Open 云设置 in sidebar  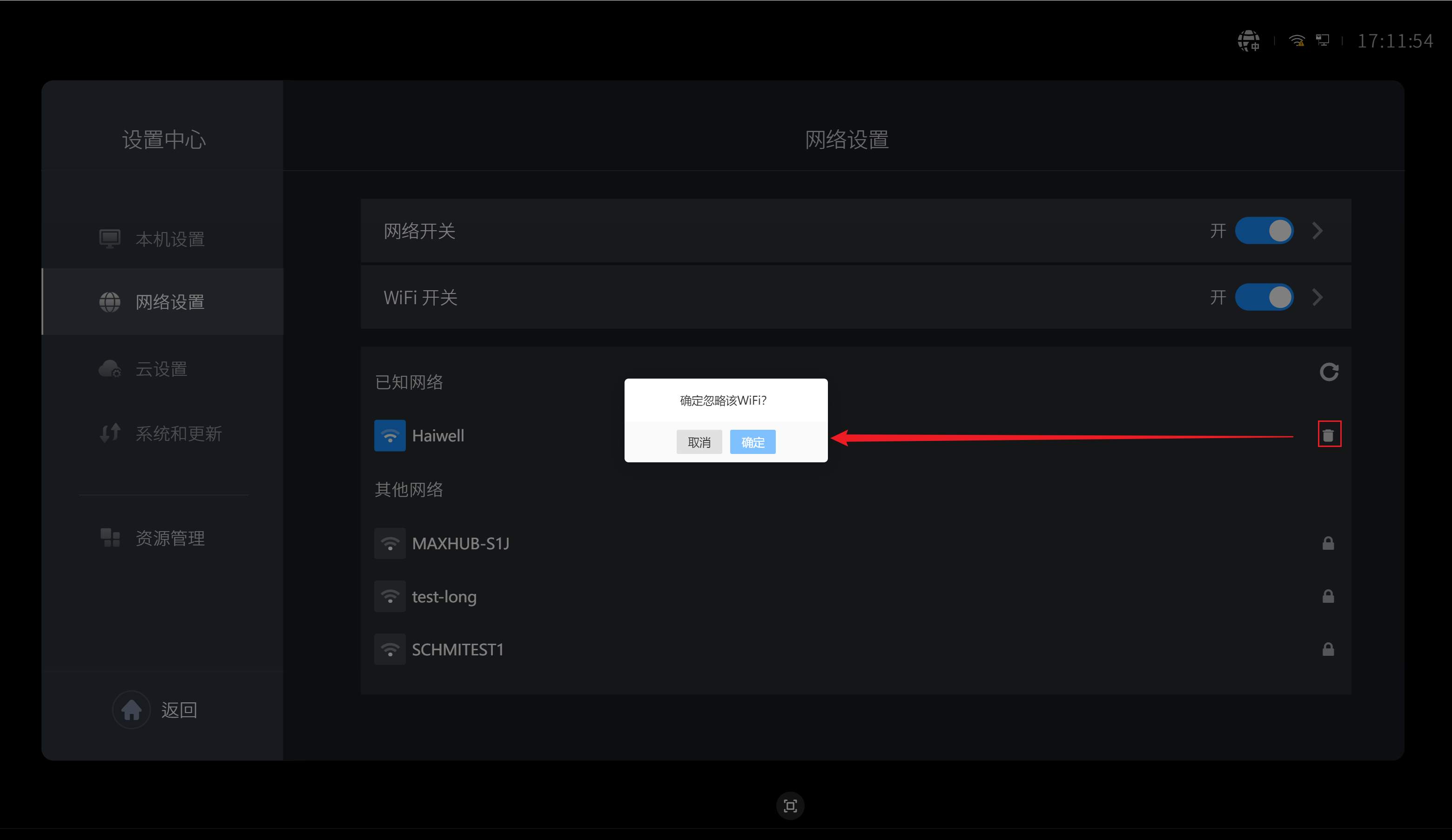[162, 368]
